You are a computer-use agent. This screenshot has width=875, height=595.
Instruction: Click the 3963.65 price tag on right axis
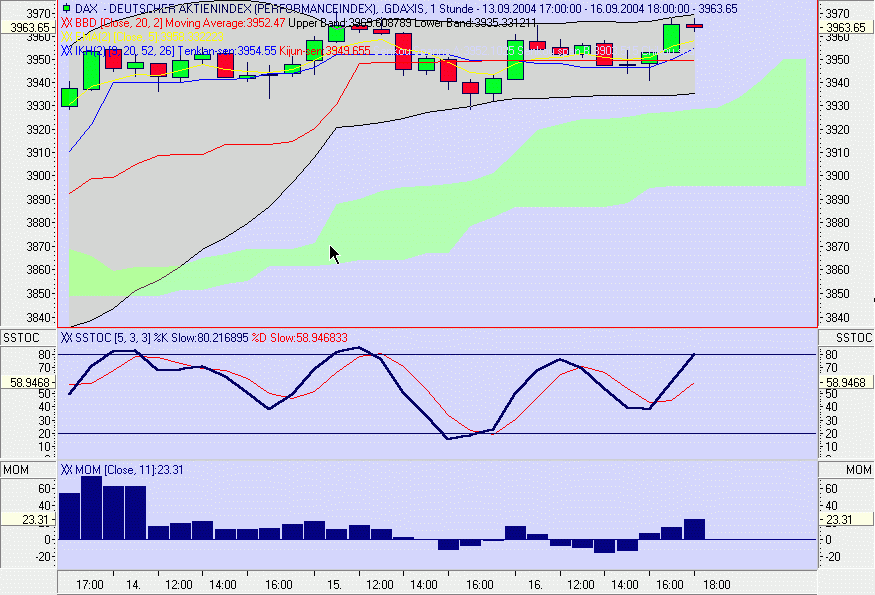point(846,27)
